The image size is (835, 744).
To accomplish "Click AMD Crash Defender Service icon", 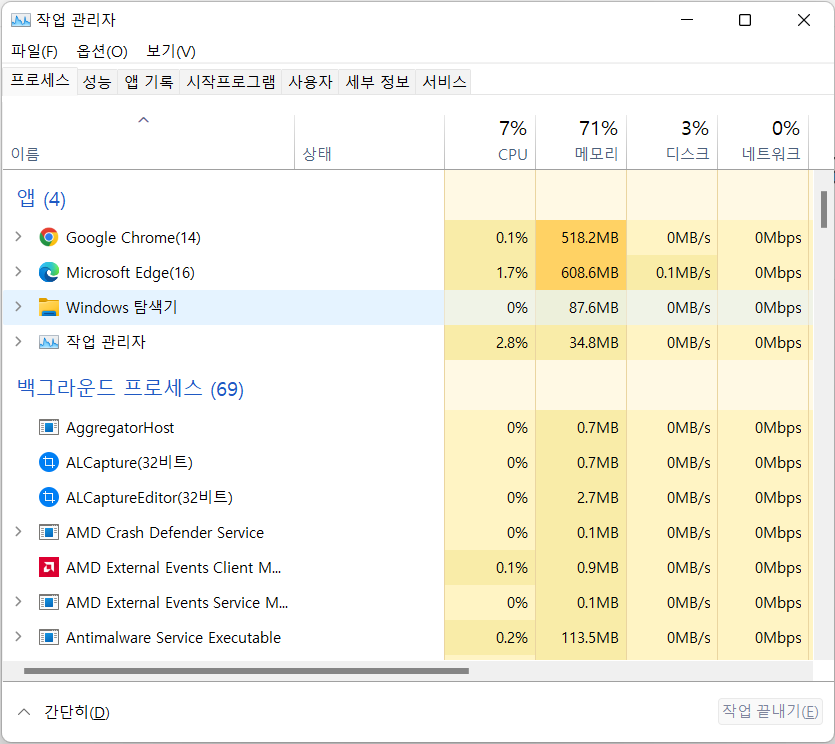I will click(x=48, y=532).
